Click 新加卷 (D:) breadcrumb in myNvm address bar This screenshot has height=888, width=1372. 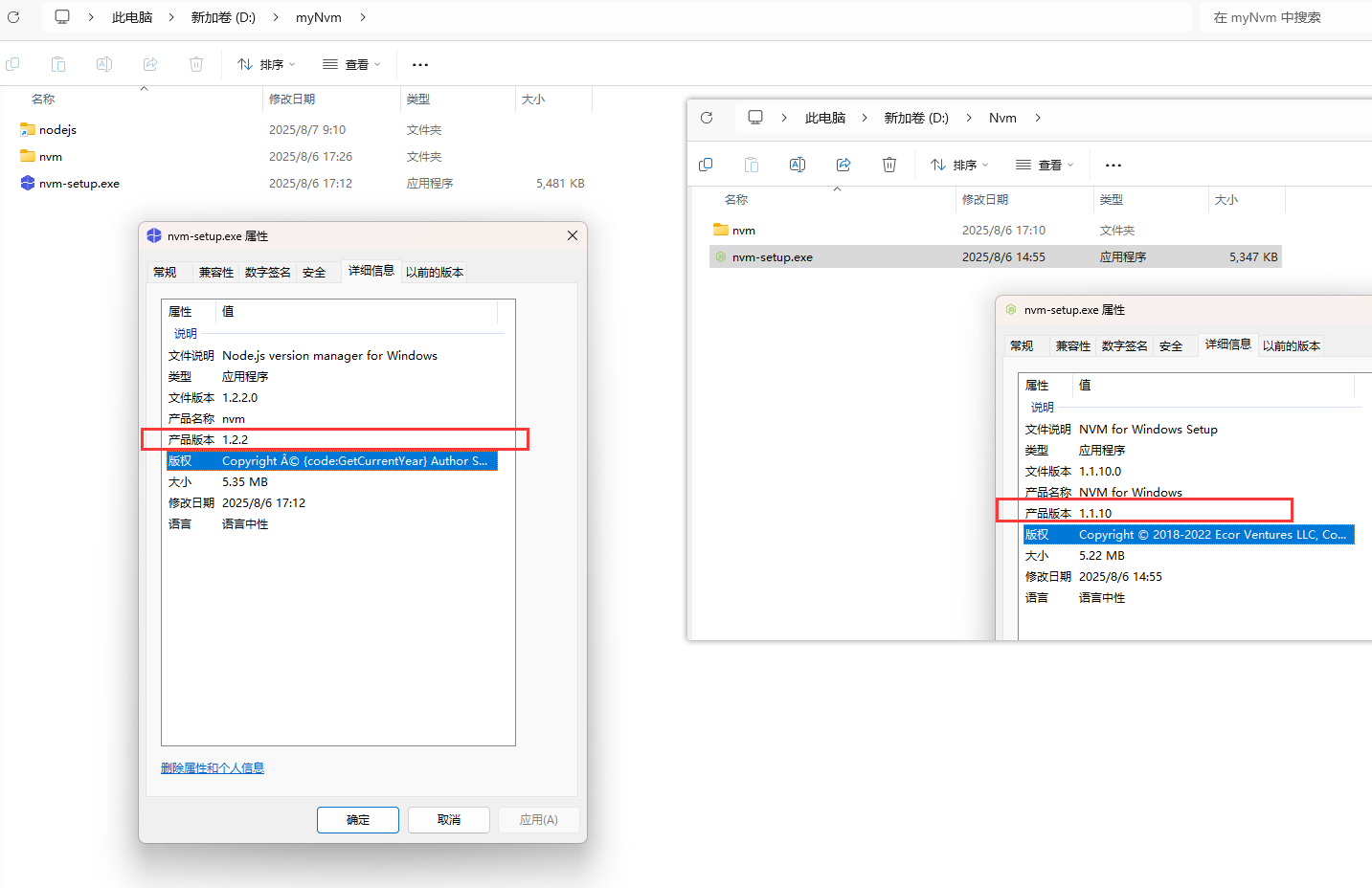pos(223,17)
